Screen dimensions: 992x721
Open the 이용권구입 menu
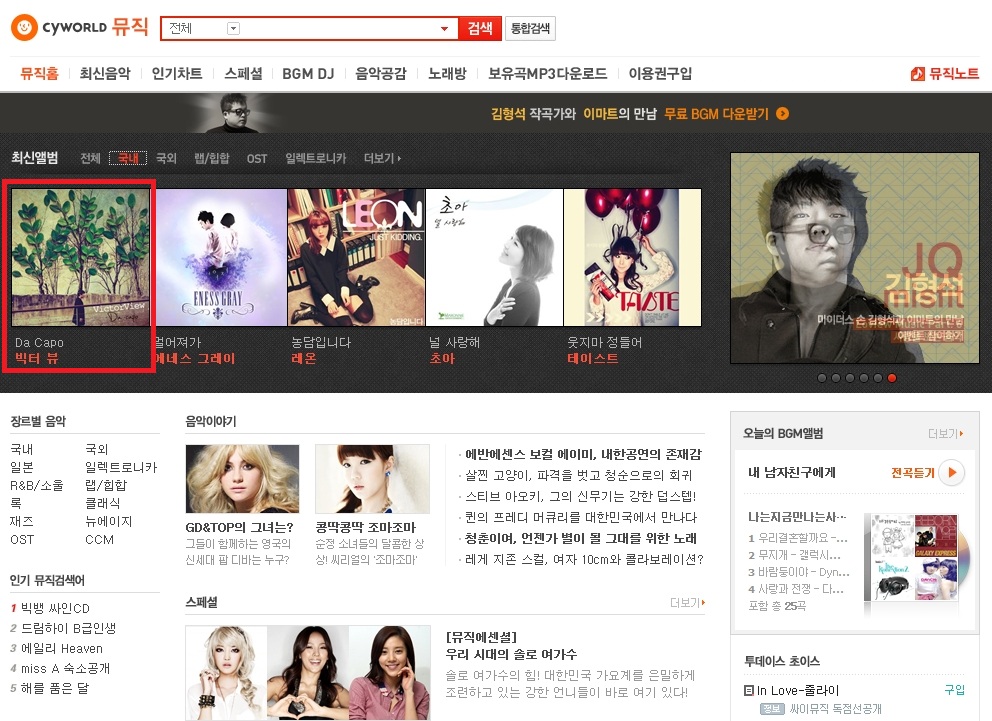pyautogui.click(x=660, y=73)
